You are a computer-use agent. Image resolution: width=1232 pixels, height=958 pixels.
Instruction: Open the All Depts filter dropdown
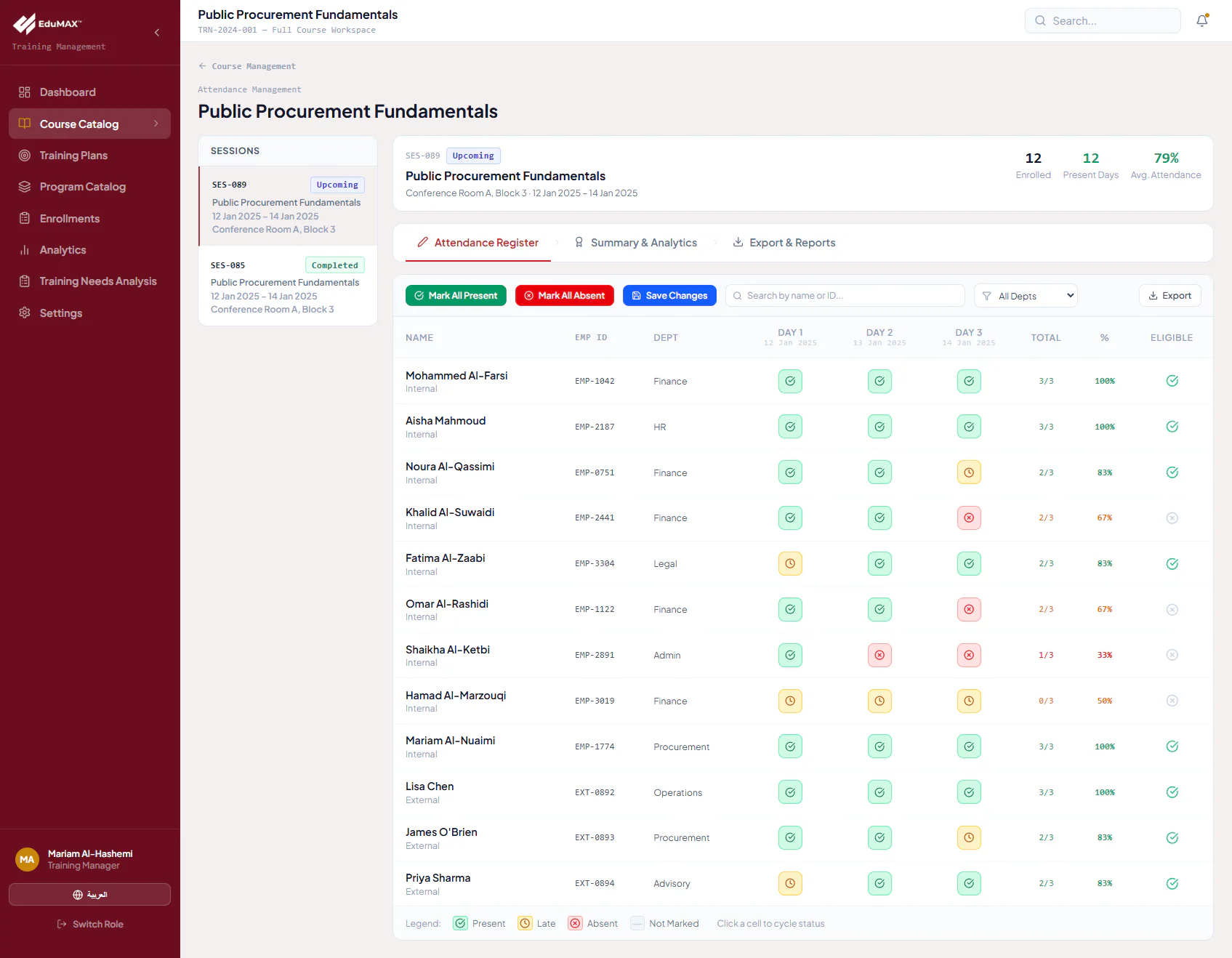coord(1026,296)
